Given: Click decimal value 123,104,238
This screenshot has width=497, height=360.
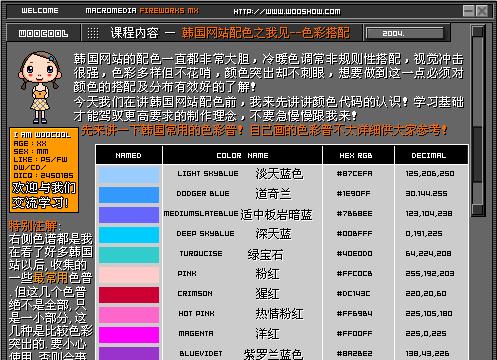Looking at the screenshot, I should [429, 213].
